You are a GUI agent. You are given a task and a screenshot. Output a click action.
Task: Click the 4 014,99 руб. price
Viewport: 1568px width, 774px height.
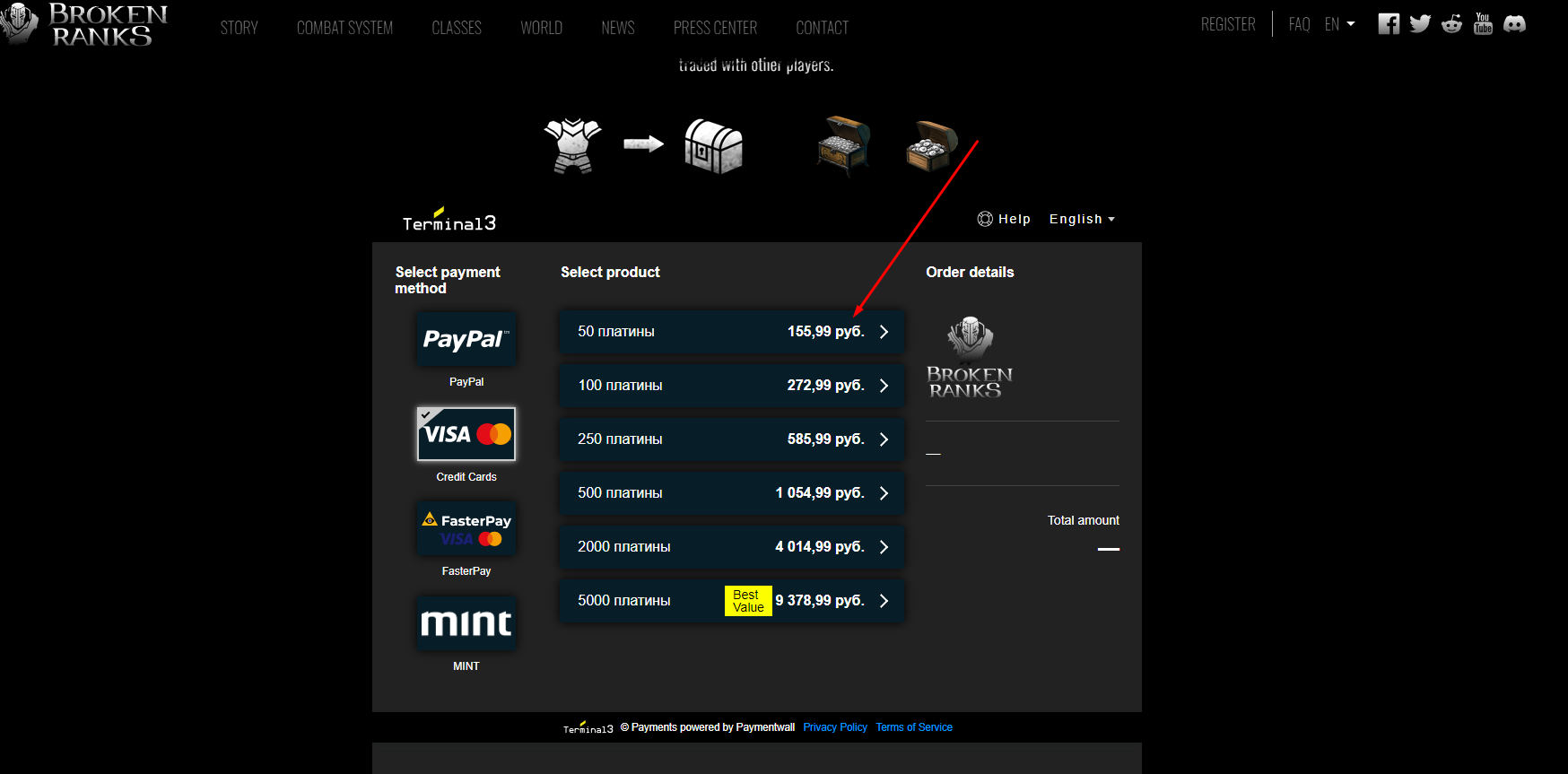(820, 547)
